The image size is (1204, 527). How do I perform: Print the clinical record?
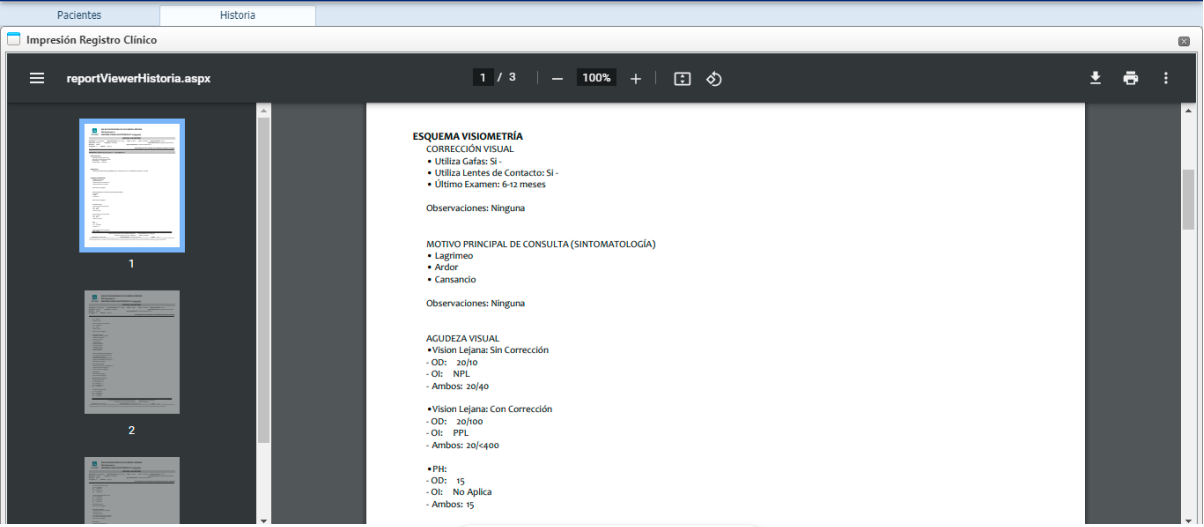(x=1130, y=78)
